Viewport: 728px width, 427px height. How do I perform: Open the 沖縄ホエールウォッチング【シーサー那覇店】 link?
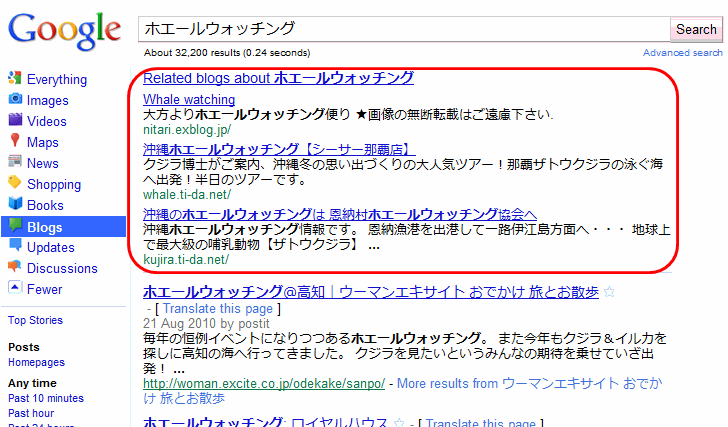tap(279, 149)
